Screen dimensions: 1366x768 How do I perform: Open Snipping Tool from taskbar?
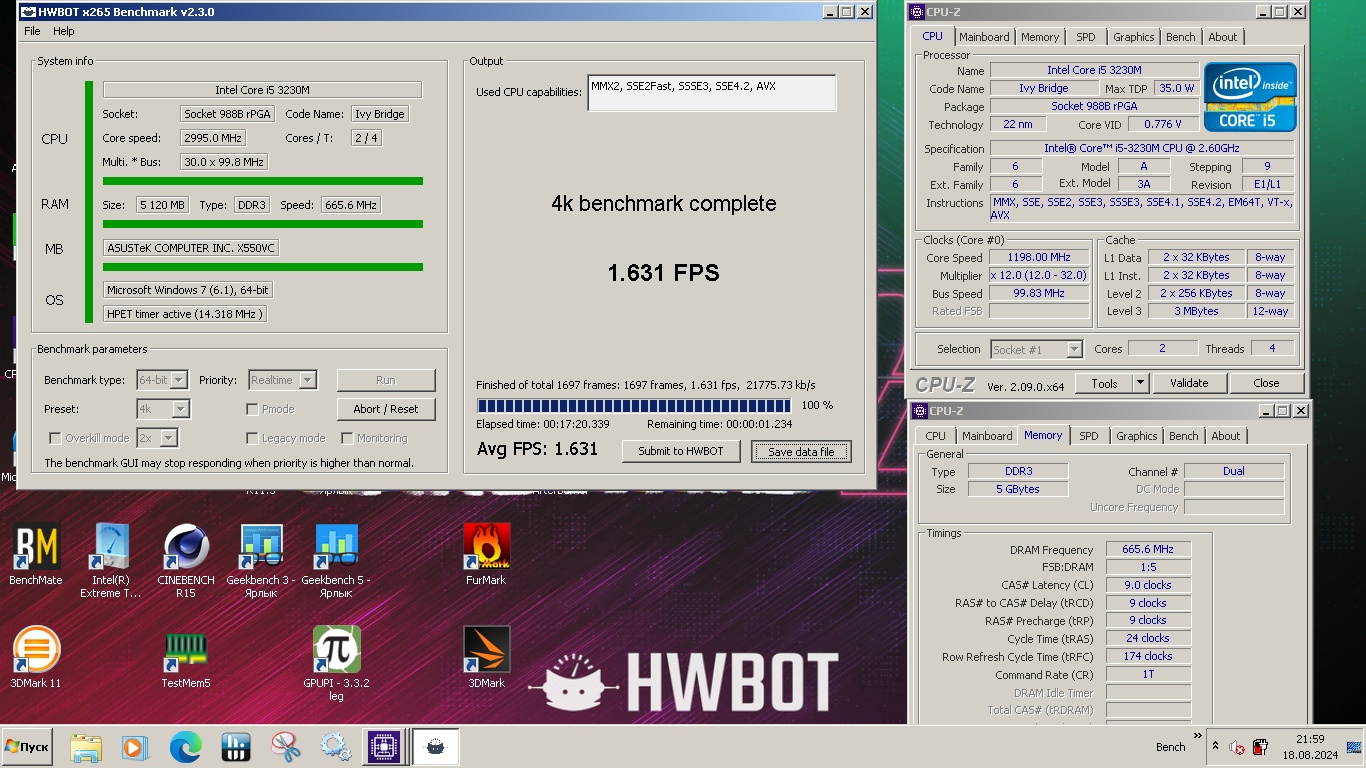(285, 746)
